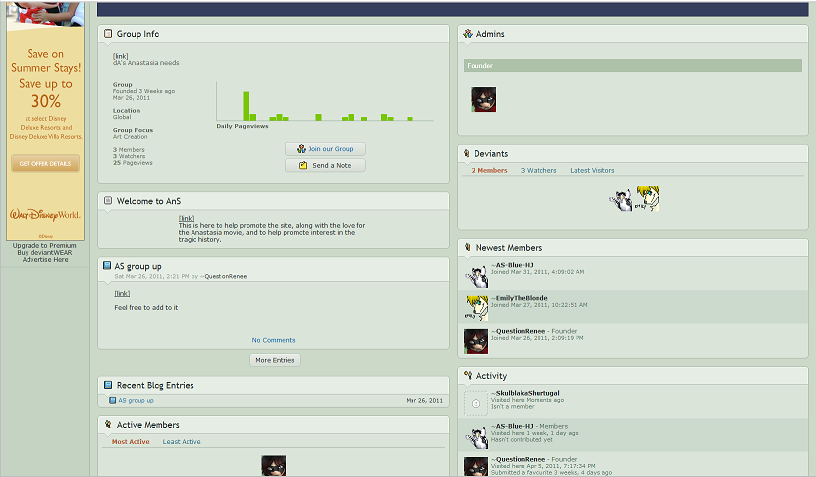Open QuestionRenee name in Newest Members
The image size is (816, 477).
coord(518,331)
